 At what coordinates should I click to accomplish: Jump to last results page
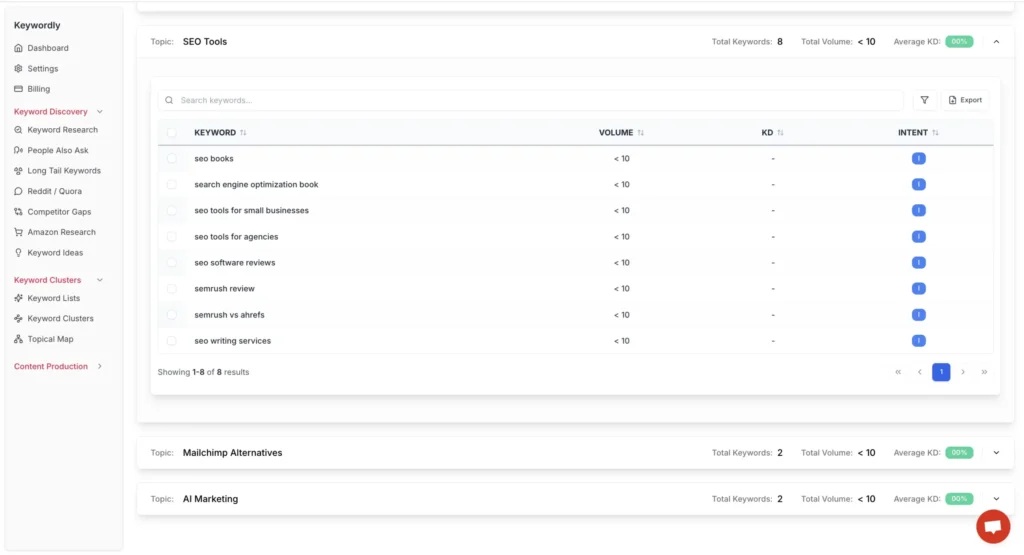coord(984,372)
